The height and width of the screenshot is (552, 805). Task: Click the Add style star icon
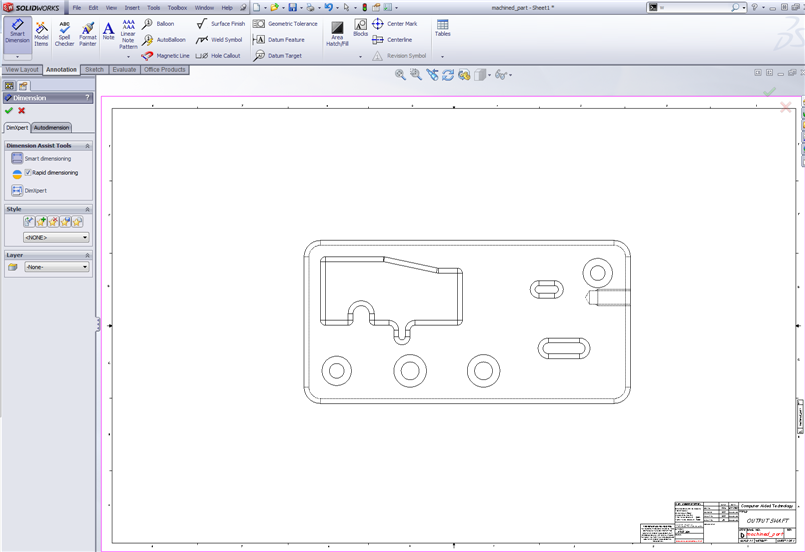[x=41, y=222]
